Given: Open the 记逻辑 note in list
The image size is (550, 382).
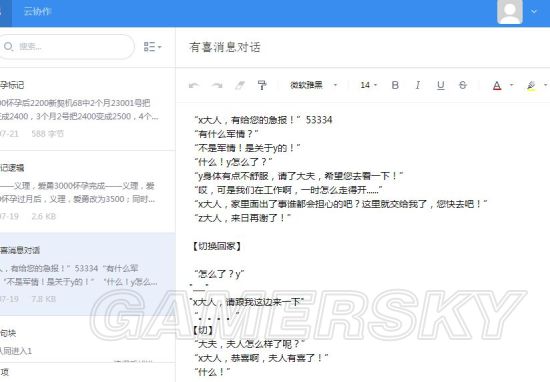Looking at the screenshot, I should pyautogui.click(x=88, y=192).
